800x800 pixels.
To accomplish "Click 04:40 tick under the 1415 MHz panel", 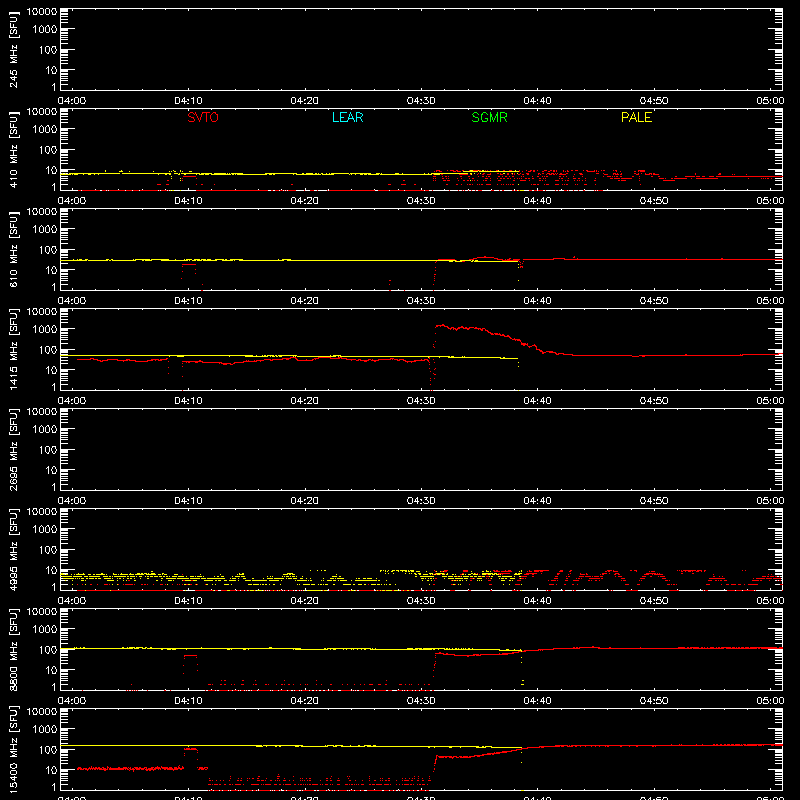I will (x=537, y=401).
